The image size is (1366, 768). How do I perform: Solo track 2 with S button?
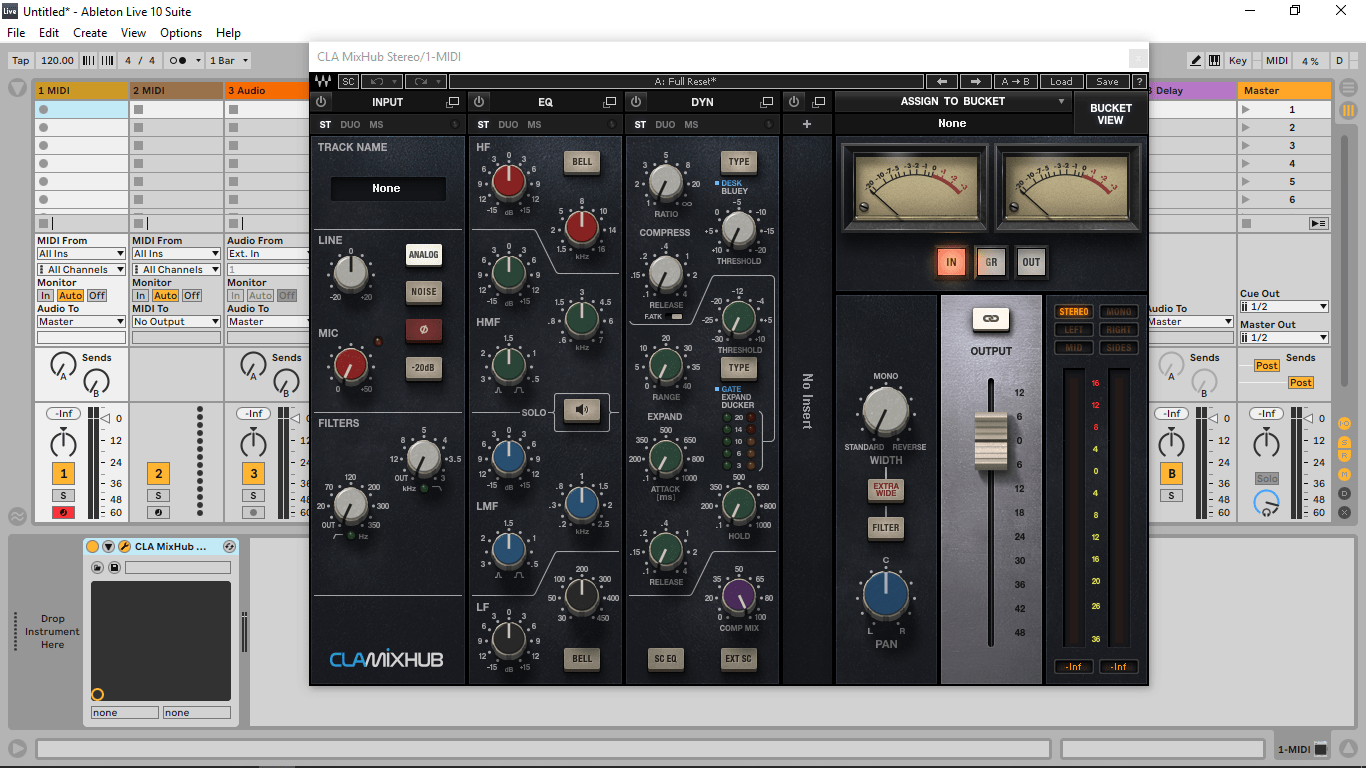click(x=157, y=495)
